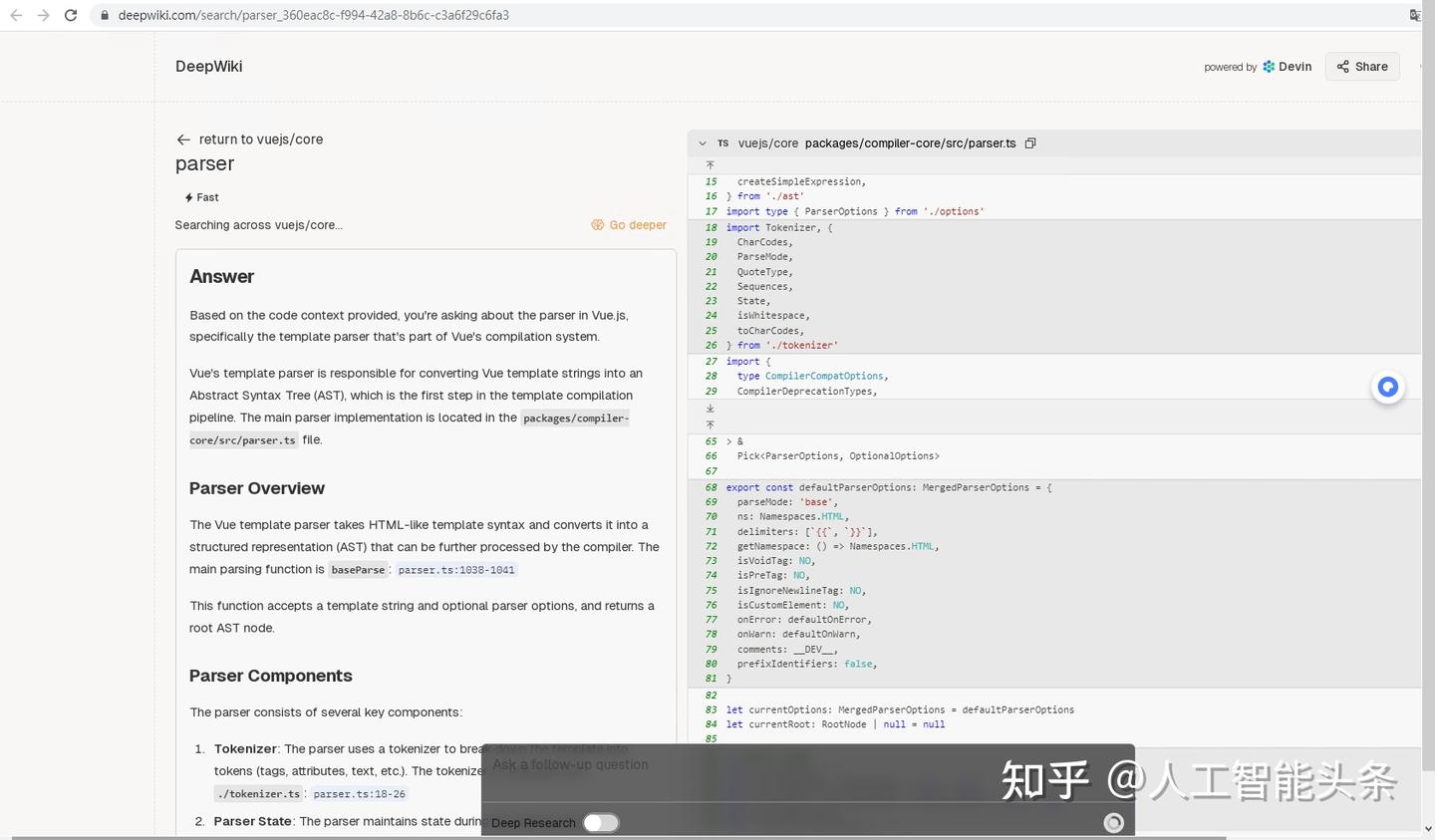This screenshot has height=840, width=1435.
Task: Open DeepWiki home logo link
Action: (208, 66)
